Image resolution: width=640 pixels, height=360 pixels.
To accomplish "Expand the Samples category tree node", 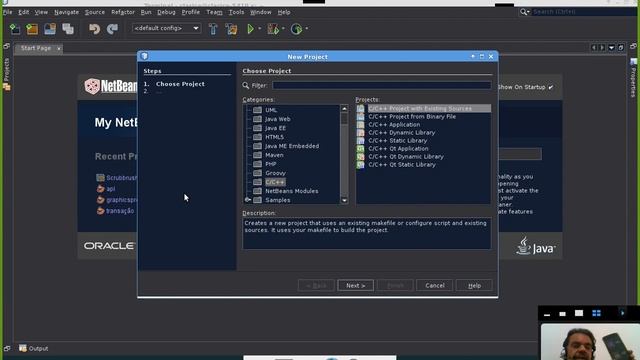I will tap(247, 200).
